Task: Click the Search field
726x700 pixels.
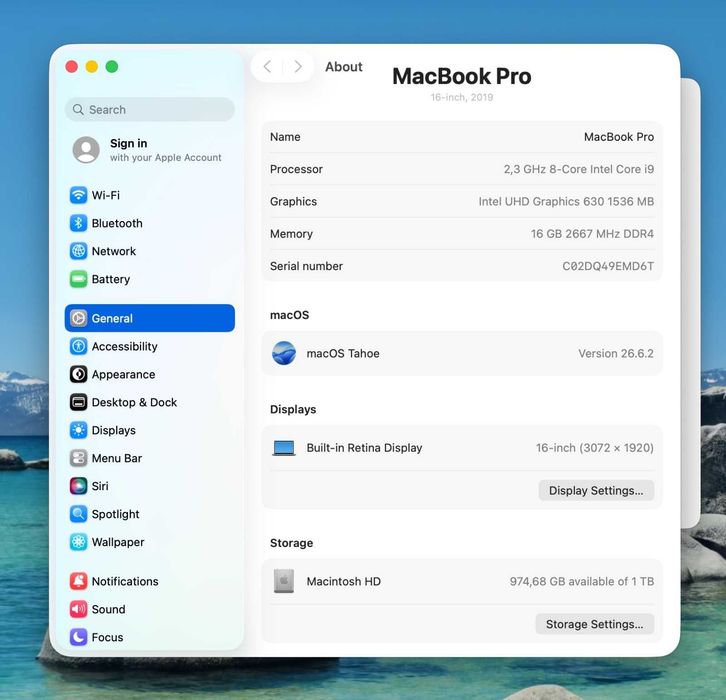Action: tap(150, 110)
